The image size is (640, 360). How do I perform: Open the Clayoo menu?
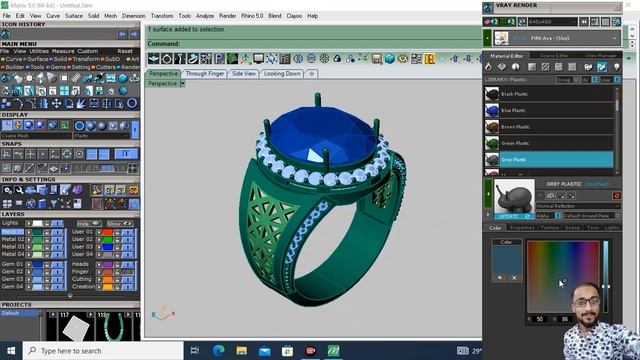coord(294,16)
